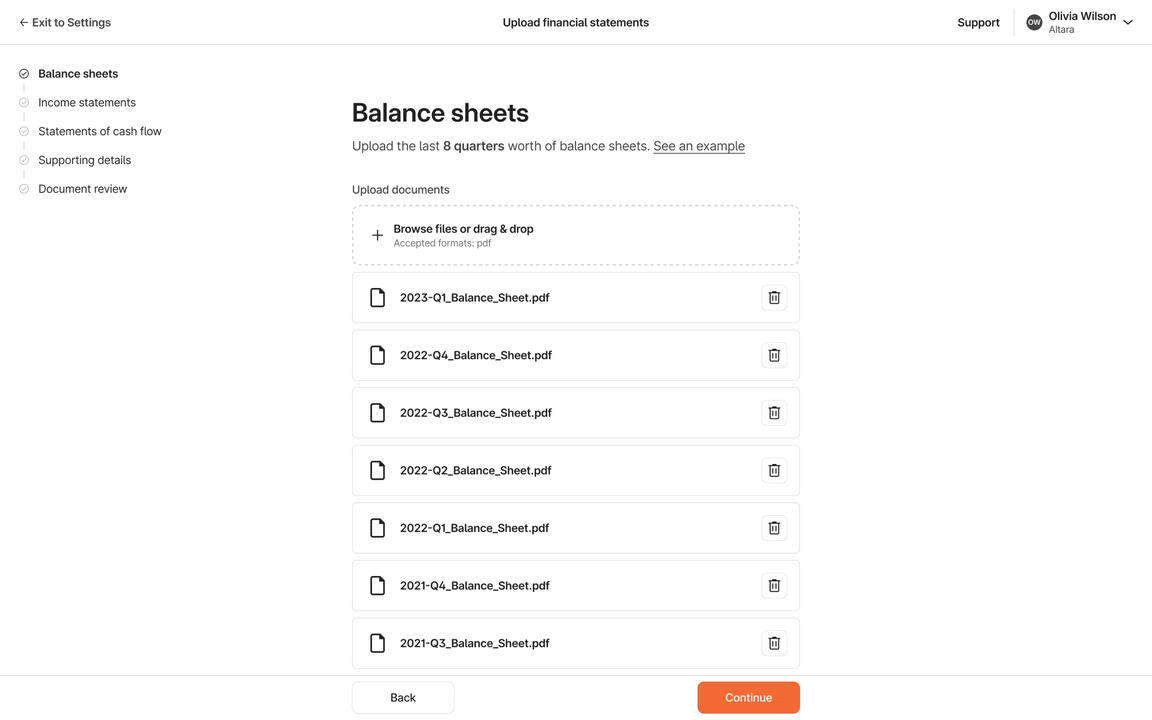1152x720 pixels.
Task: Trash the 2021-Q4_Balance_Sheet.pdf document
Action: pyautogui.click(x=774, y=586)
